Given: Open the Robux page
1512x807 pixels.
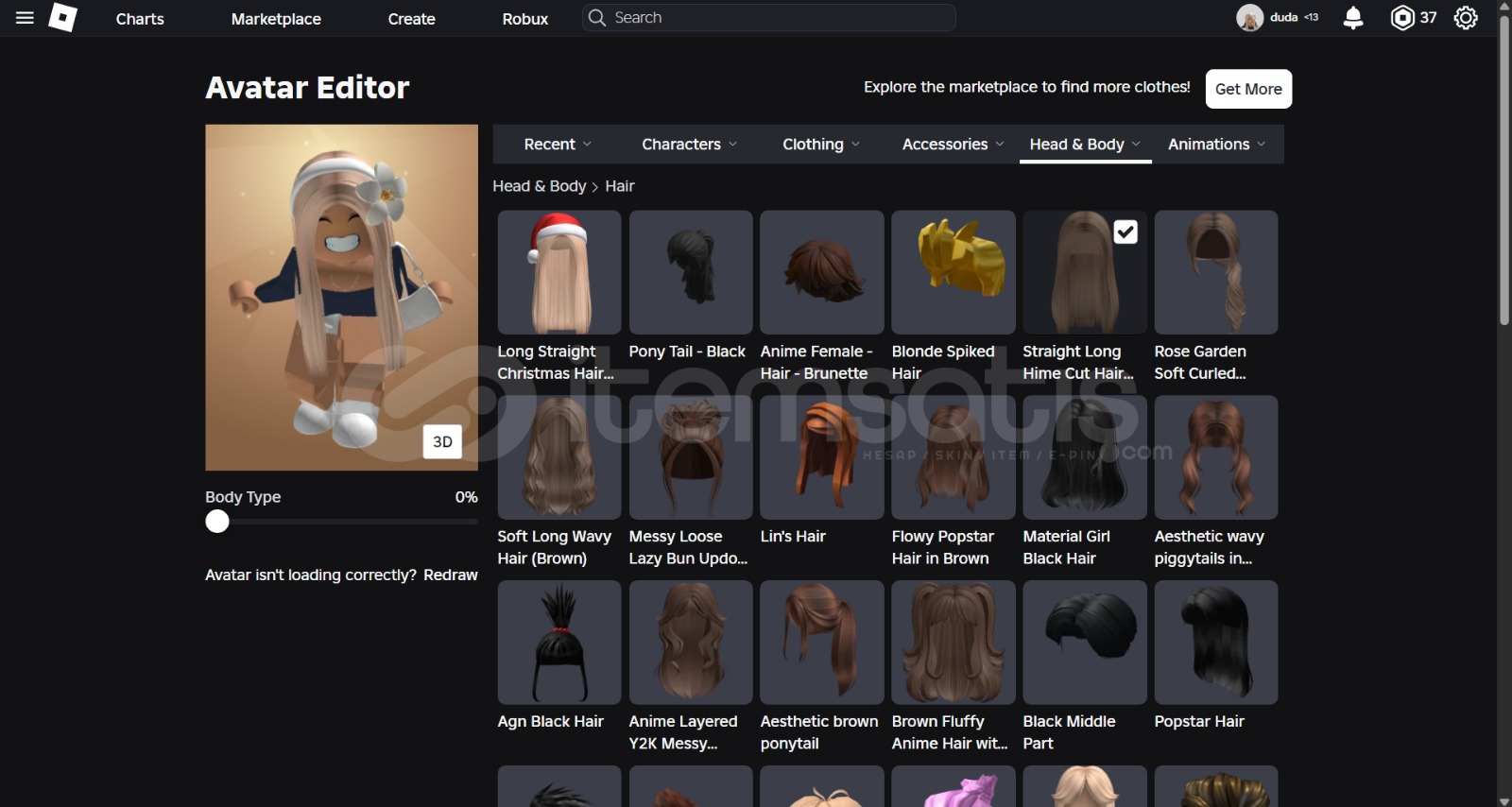Looking at the screenshot, I should (525, 19).
